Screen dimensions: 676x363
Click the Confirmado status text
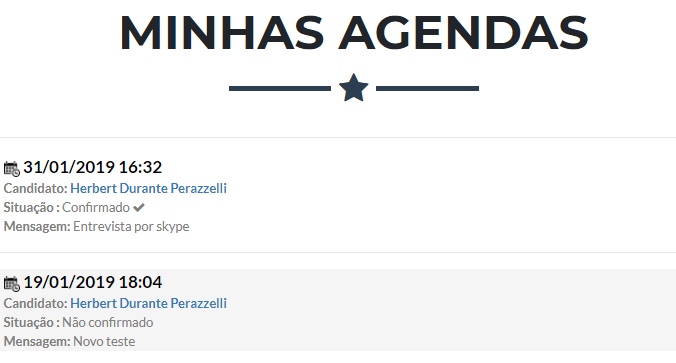(96, 207)
